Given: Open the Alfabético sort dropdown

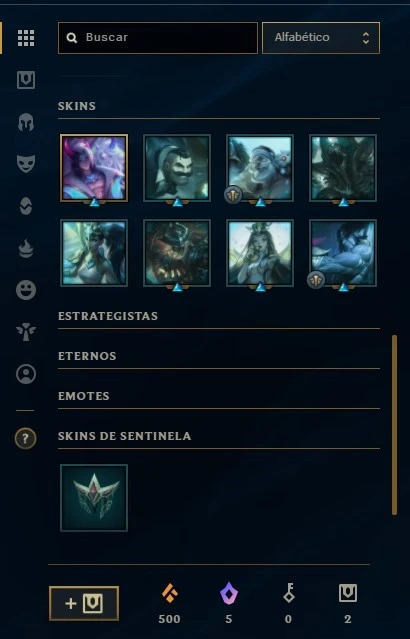Looking at the screenshot, I should click(321, 38).
